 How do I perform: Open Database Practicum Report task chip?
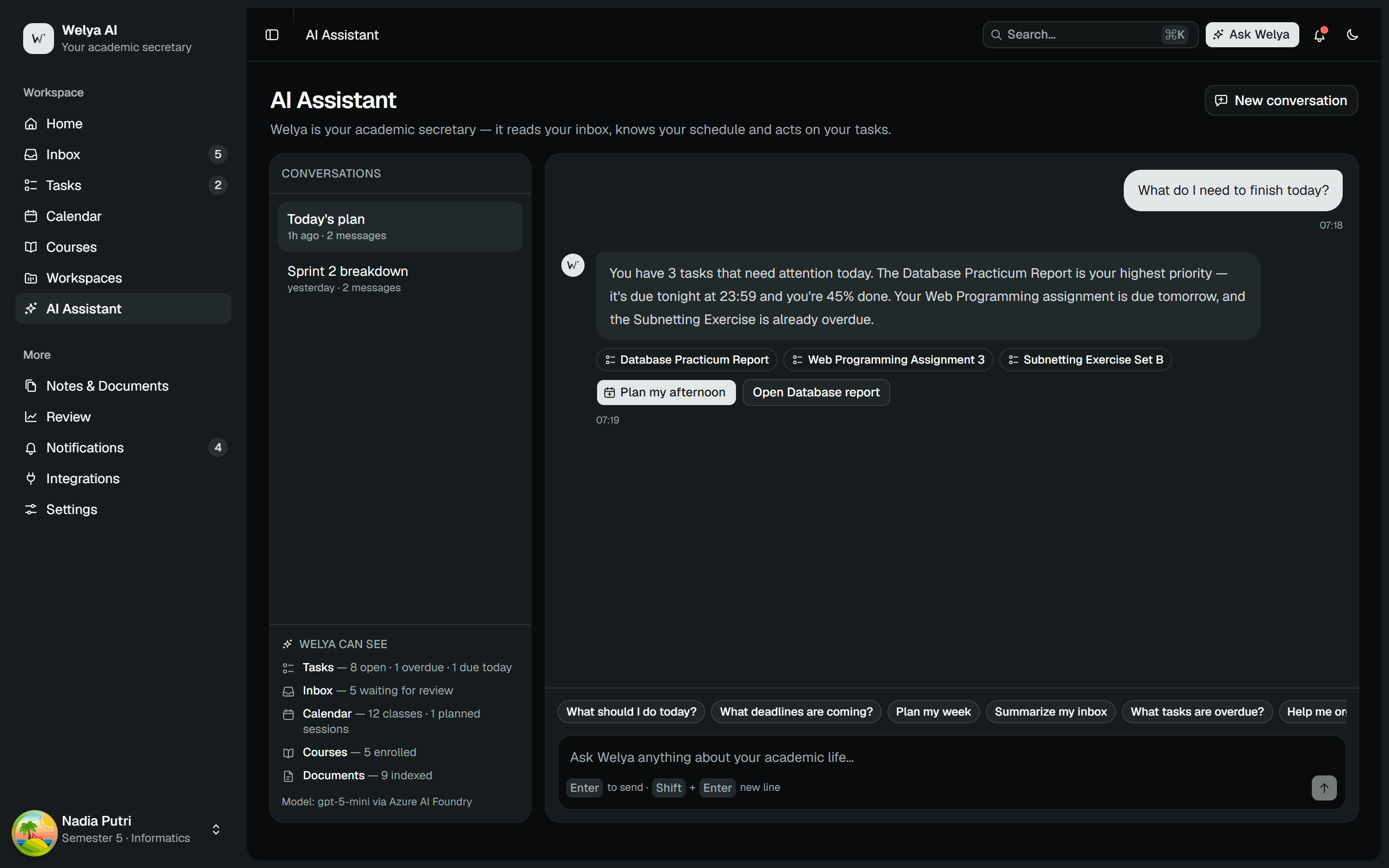click(686, 360)
